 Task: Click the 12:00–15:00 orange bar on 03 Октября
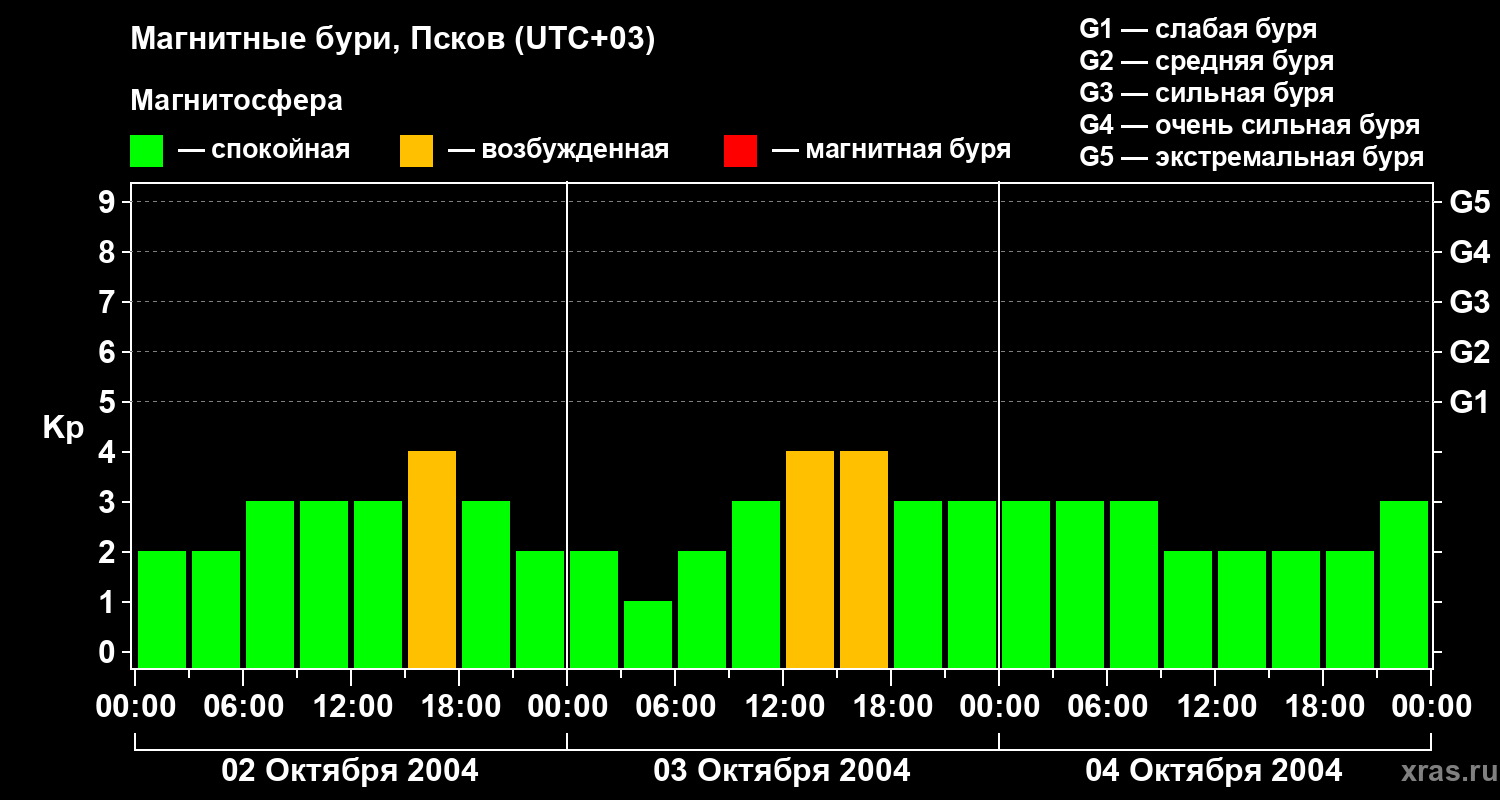pos(810,559)
